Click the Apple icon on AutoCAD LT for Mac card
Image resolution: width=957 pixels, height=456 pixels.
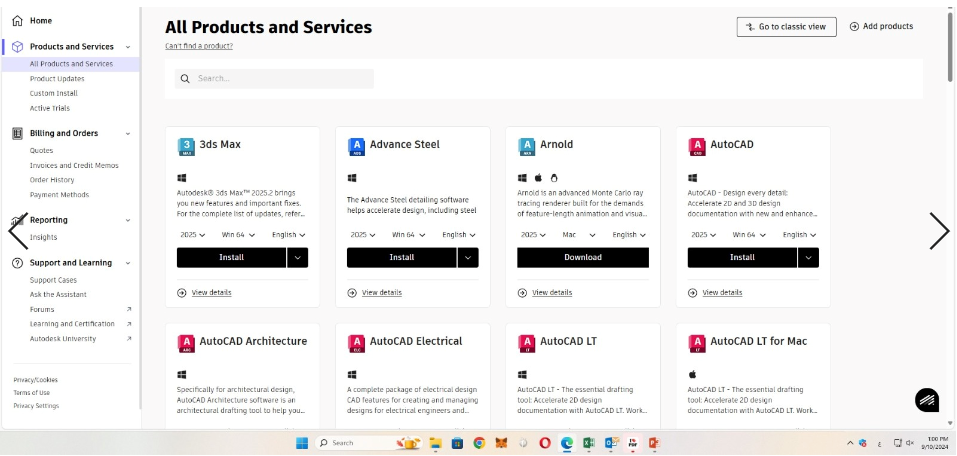692,374
